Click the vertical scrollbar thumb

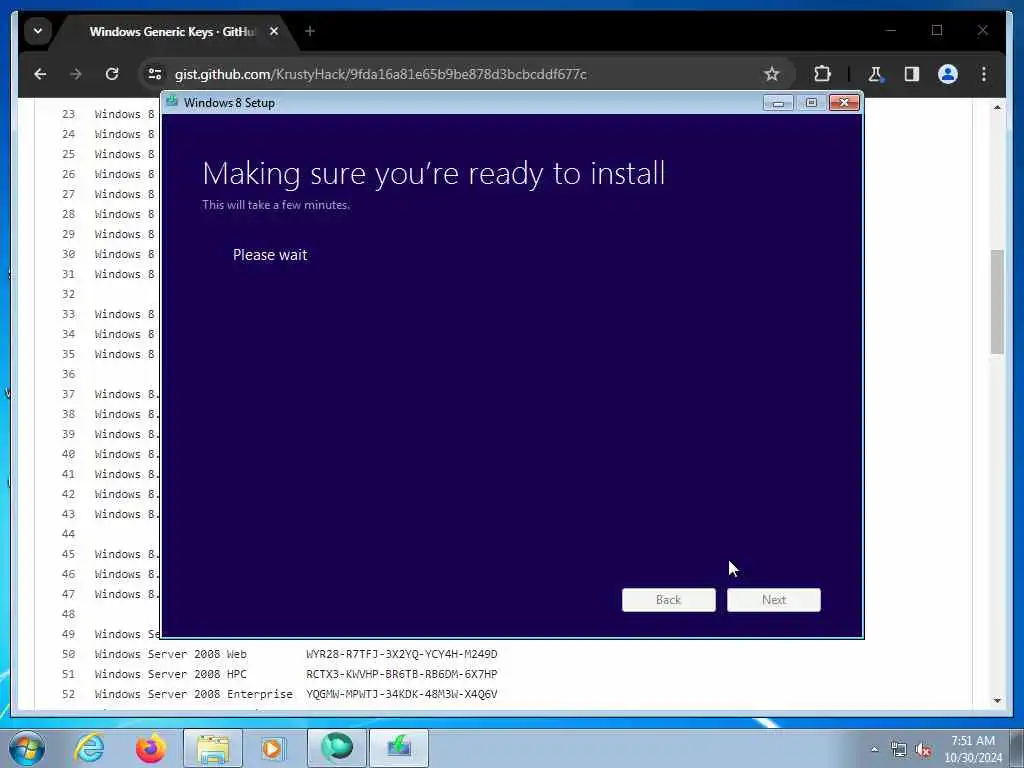[x=997, y=302]
